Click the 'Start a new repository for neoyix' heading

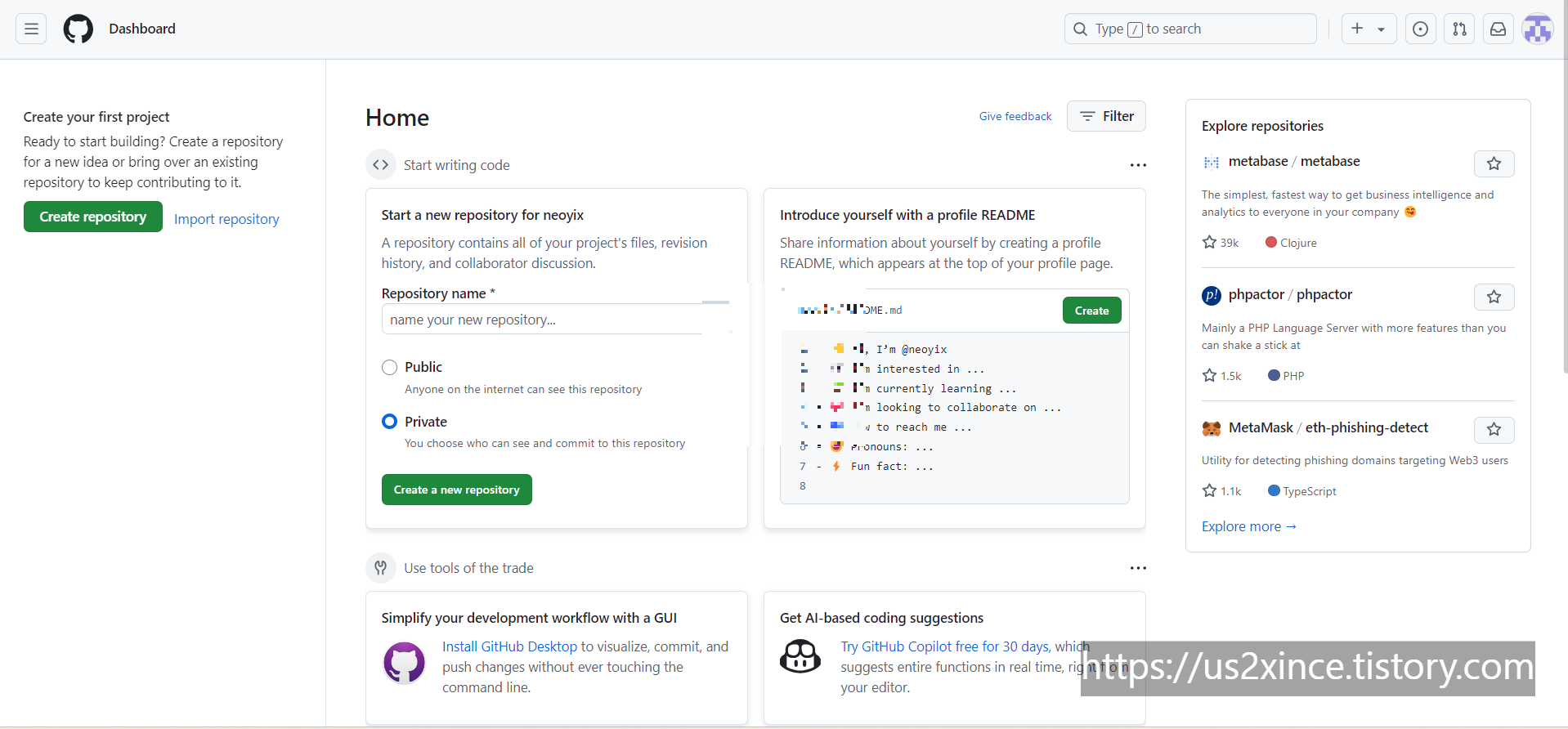click(482, 215)
